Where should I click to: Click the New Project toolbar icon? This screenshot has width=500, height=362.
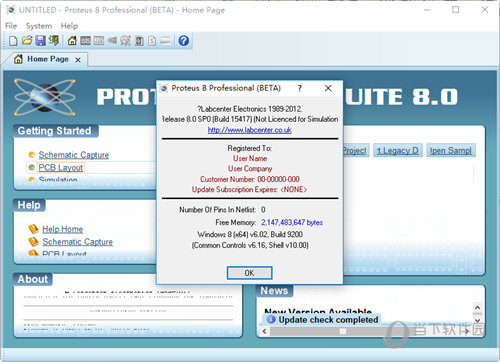pos(13,41)
